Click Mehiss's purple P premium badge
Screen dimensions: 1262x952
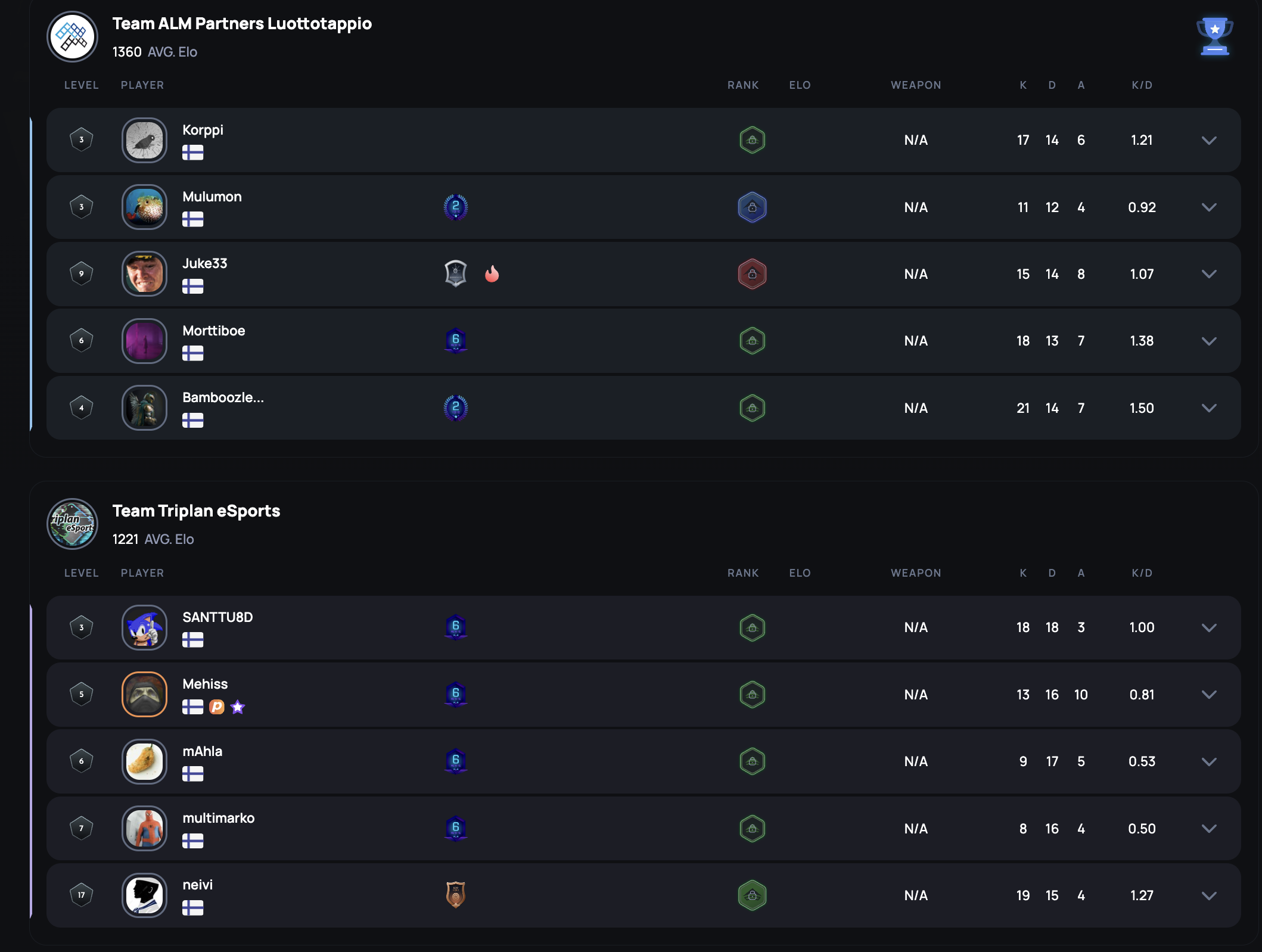point(217,707)
